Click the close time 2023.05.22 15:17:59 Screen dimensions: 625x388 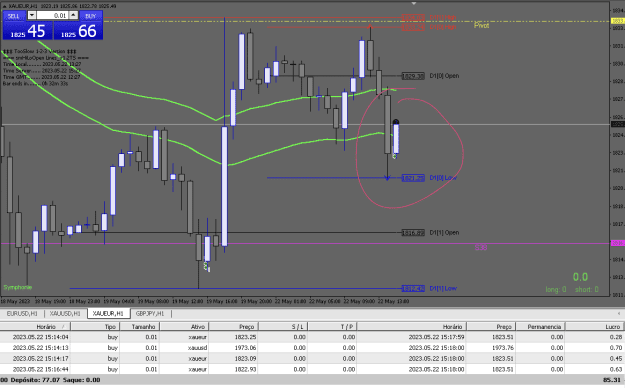pyautogui.click(x=436, y=337)
